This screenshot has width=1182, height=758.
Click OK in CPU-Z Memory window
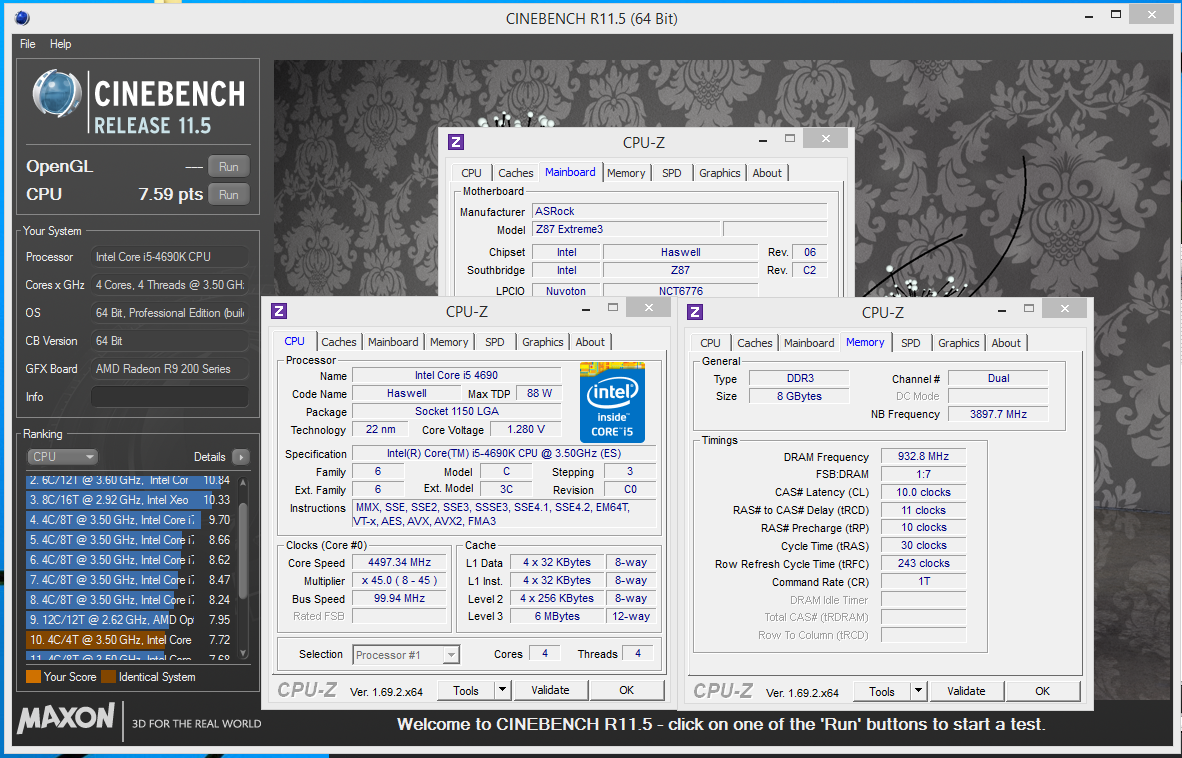1043,691
